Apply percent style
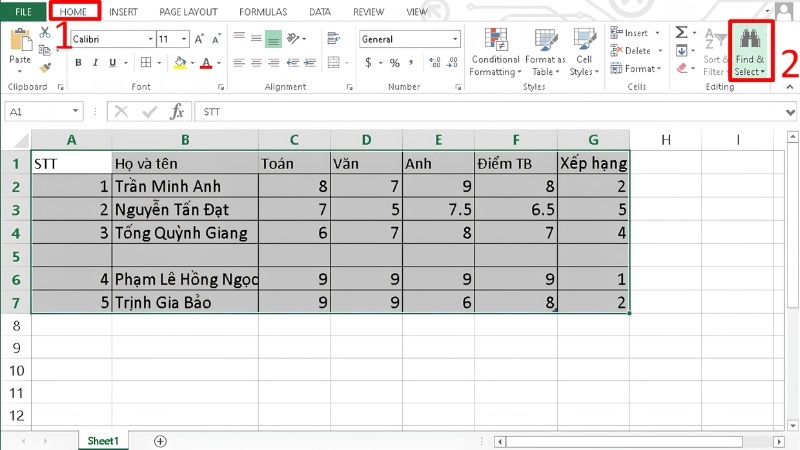 click(x=394, y=63)
